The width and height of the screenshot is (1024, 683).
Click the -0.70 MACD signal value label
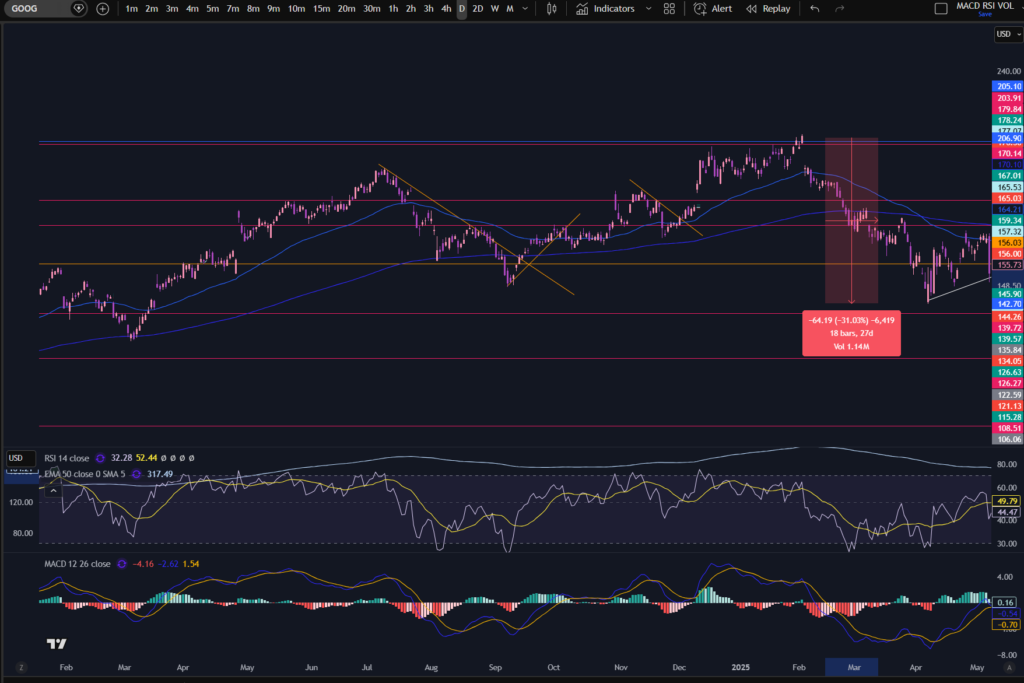pyautogui.click(x=1006, y=625)
